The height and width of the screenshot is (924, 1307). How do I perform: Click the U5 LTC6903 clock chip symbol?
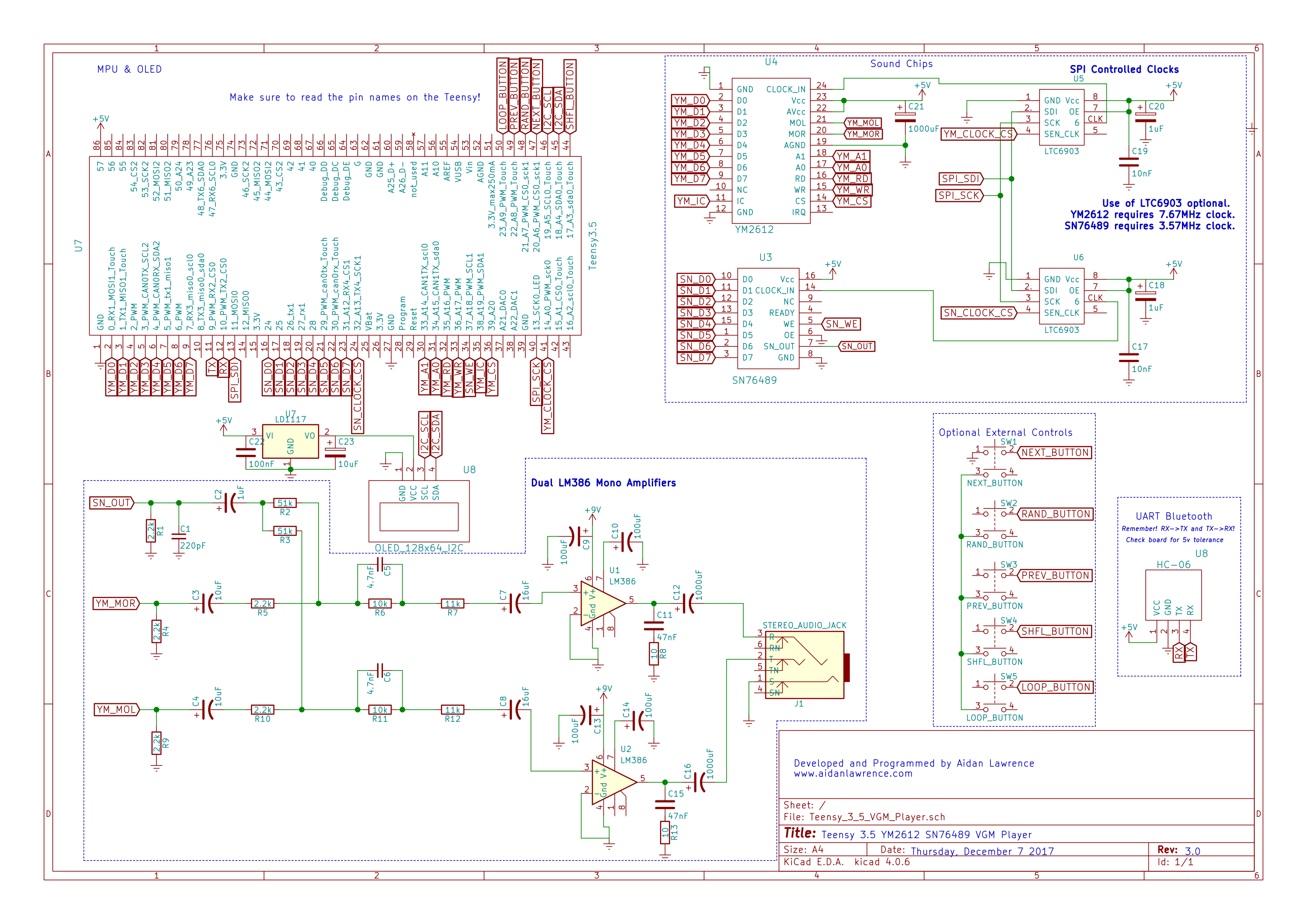tap(1062, 117)
